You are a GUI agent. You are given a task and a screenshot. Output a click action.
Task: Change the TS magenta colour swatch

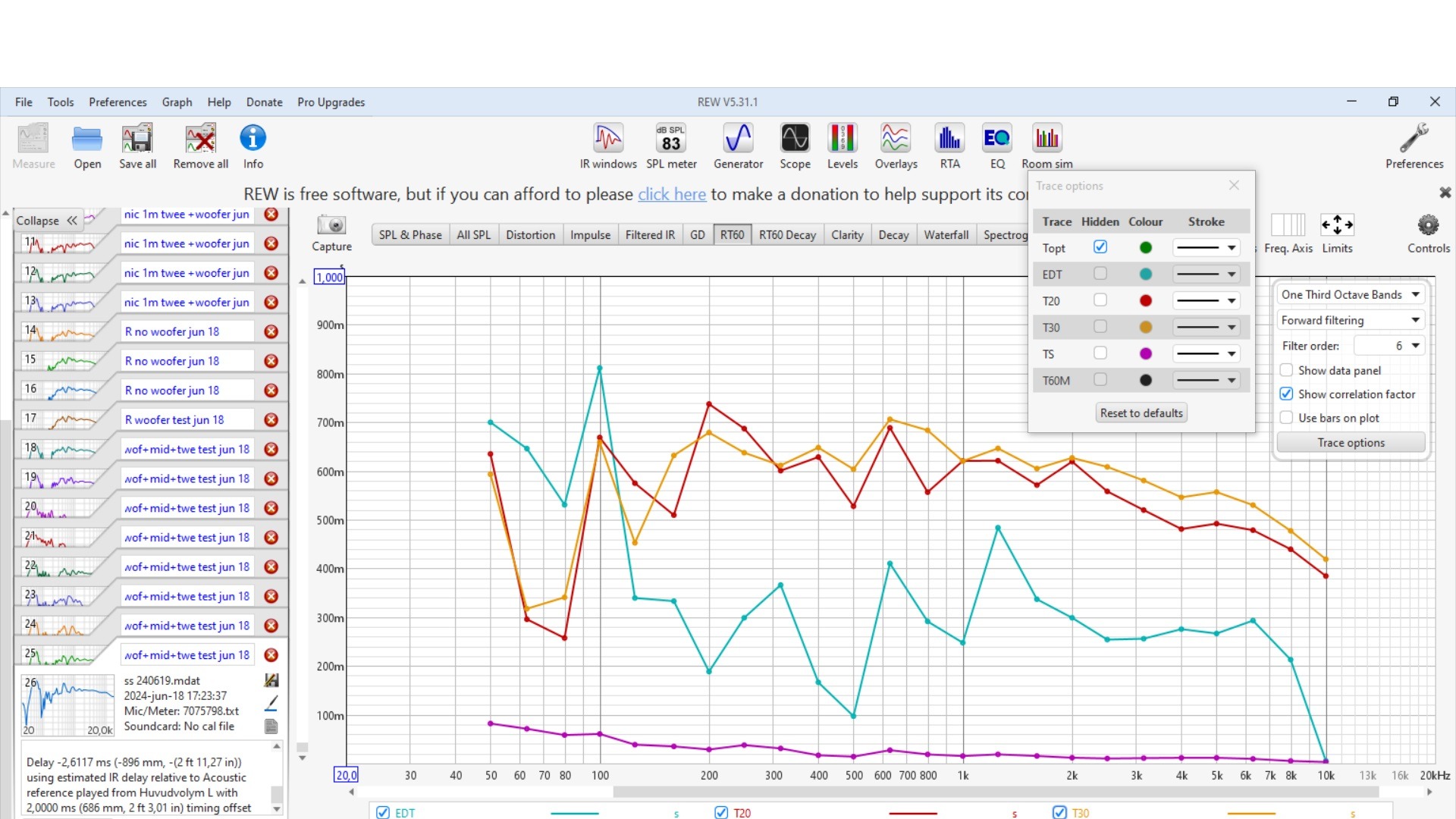[x=1146, y=354]
